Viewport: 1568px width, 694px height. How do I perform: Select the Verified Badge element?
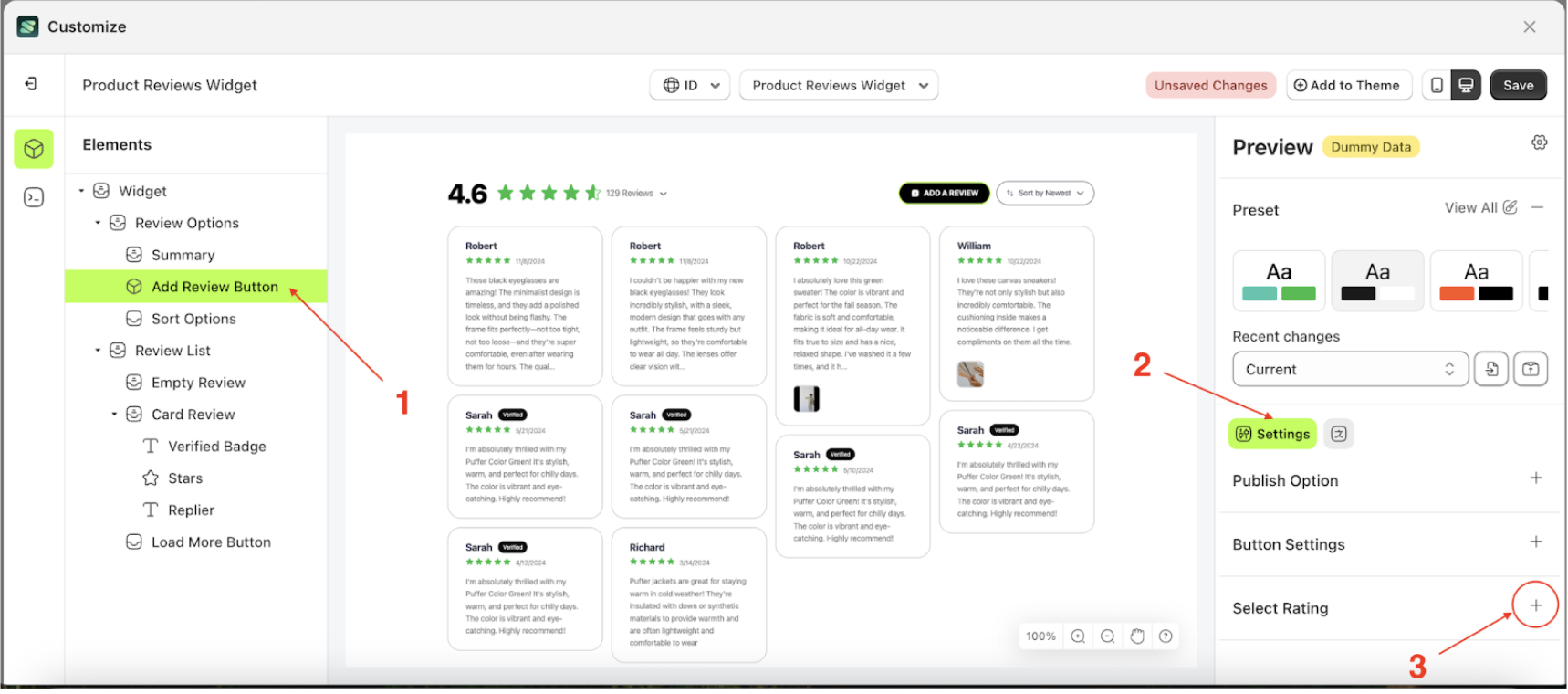coord(216,447)
